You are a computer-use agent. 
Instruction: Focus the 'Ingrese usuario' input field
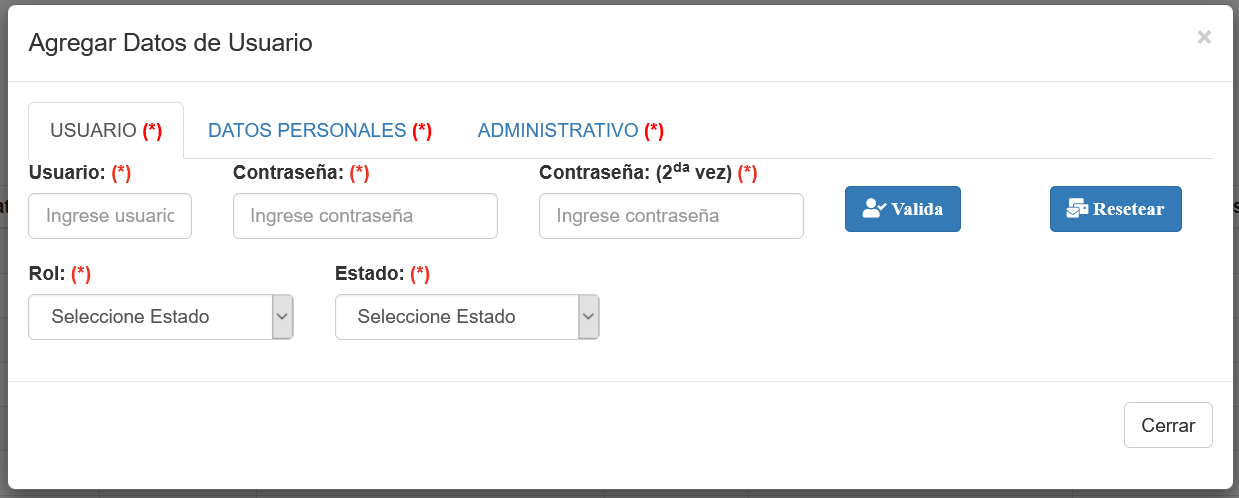[110, 216]
